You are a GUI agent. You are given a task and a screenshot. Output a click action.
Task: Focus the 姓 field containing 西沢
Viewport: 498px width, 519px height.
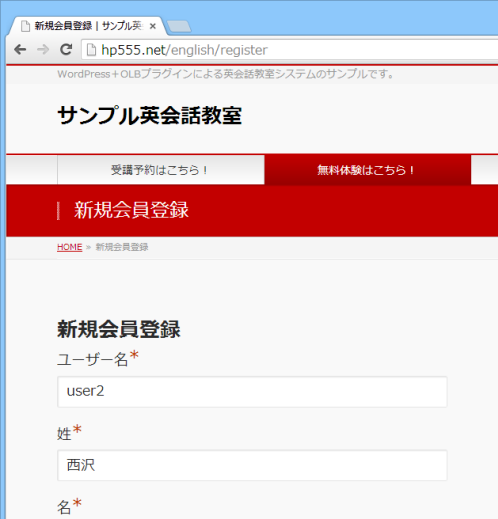click(252, 465)
